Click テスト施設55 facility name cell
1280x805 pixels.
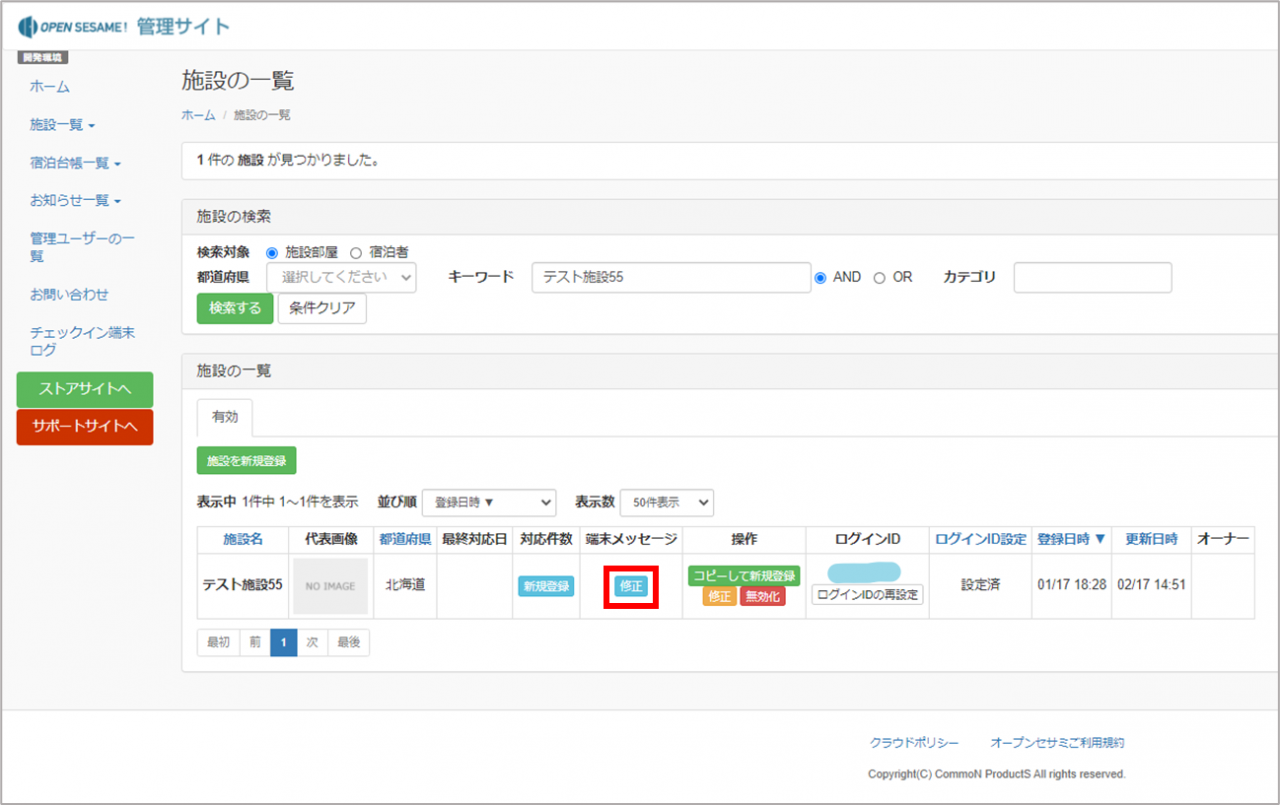pos(242,584)
